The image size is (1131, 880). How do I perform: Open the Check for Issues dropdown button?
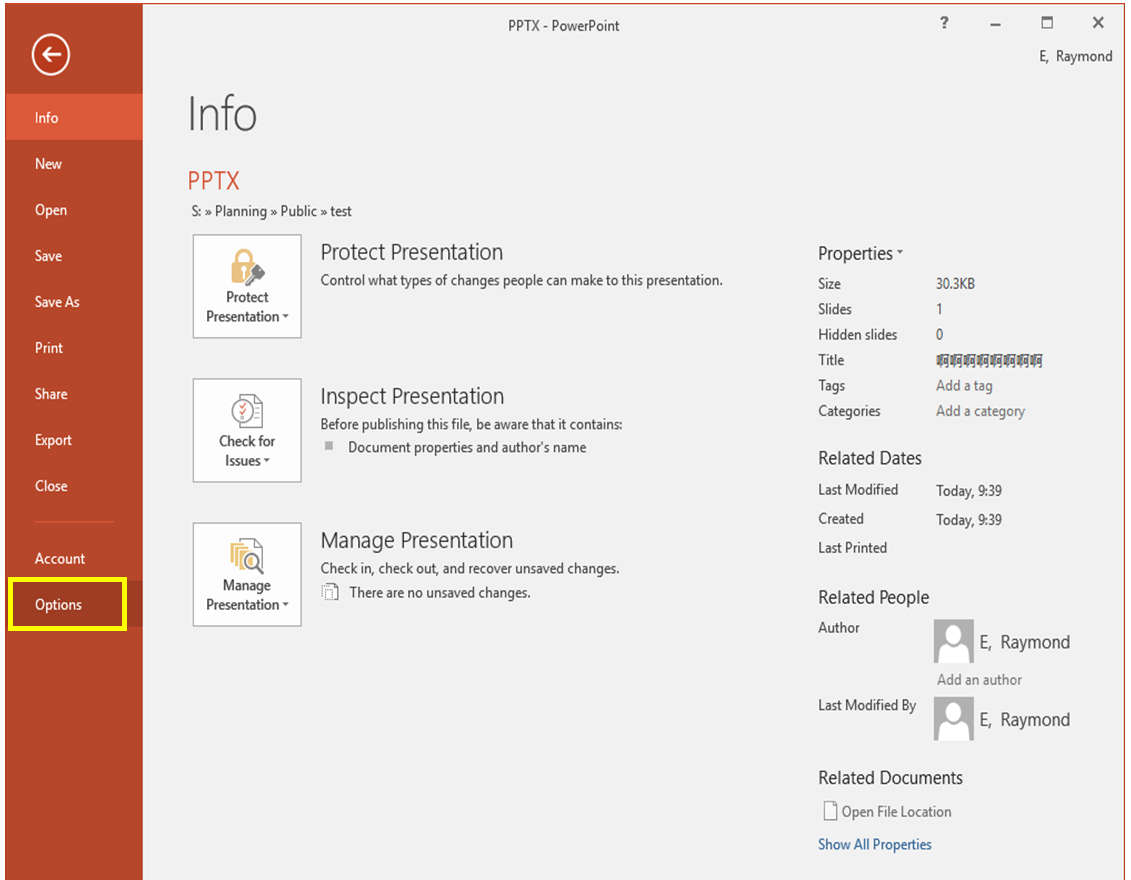(x=247, y=431)
